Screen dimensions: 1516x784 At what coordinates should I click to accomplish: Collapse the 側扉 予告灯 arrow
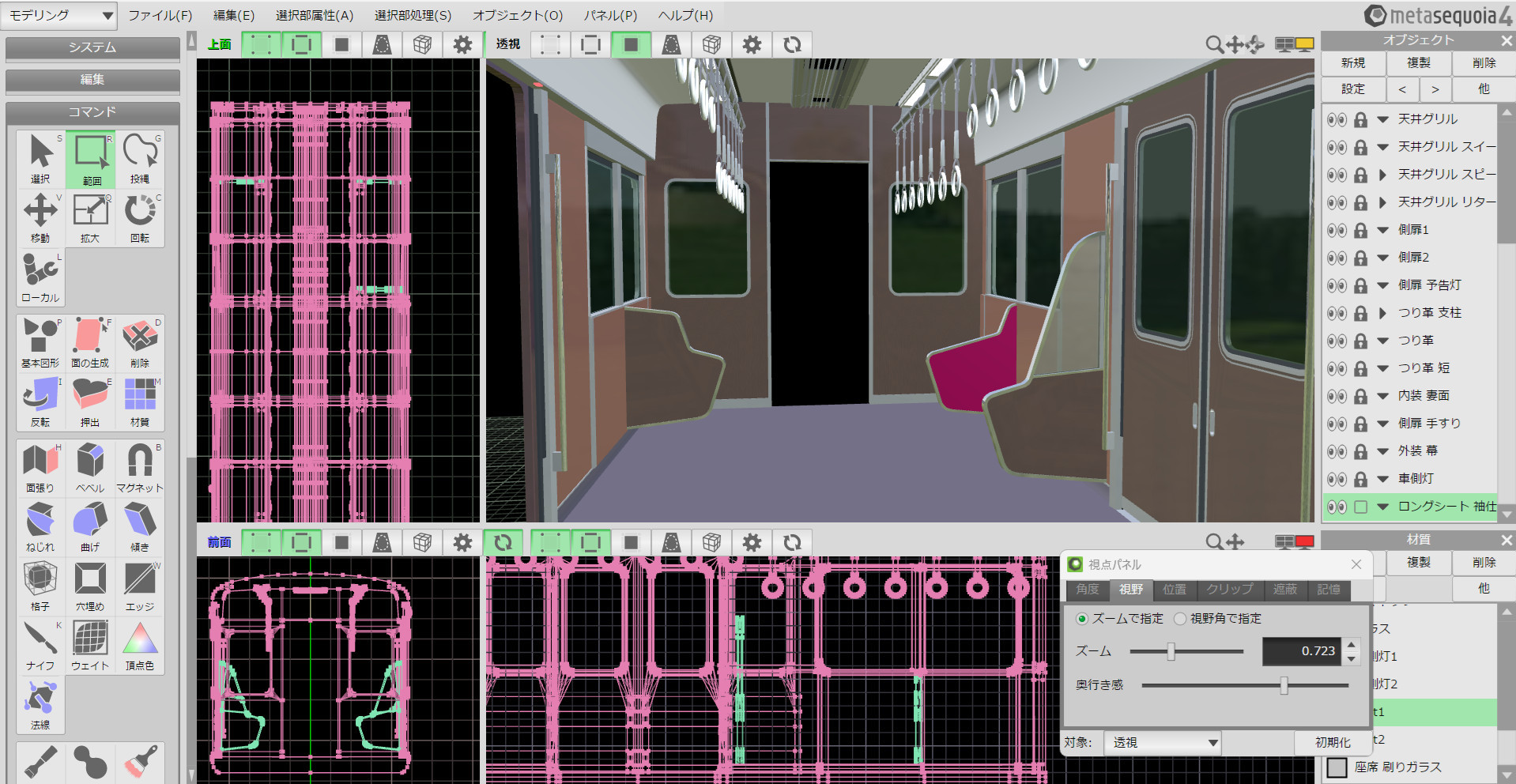[x=1382, y=285]
